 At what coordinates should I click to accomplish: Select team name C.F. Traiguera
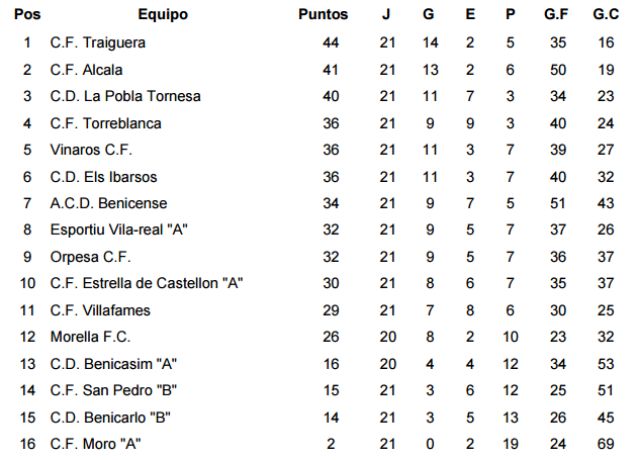tap(98, 43)
